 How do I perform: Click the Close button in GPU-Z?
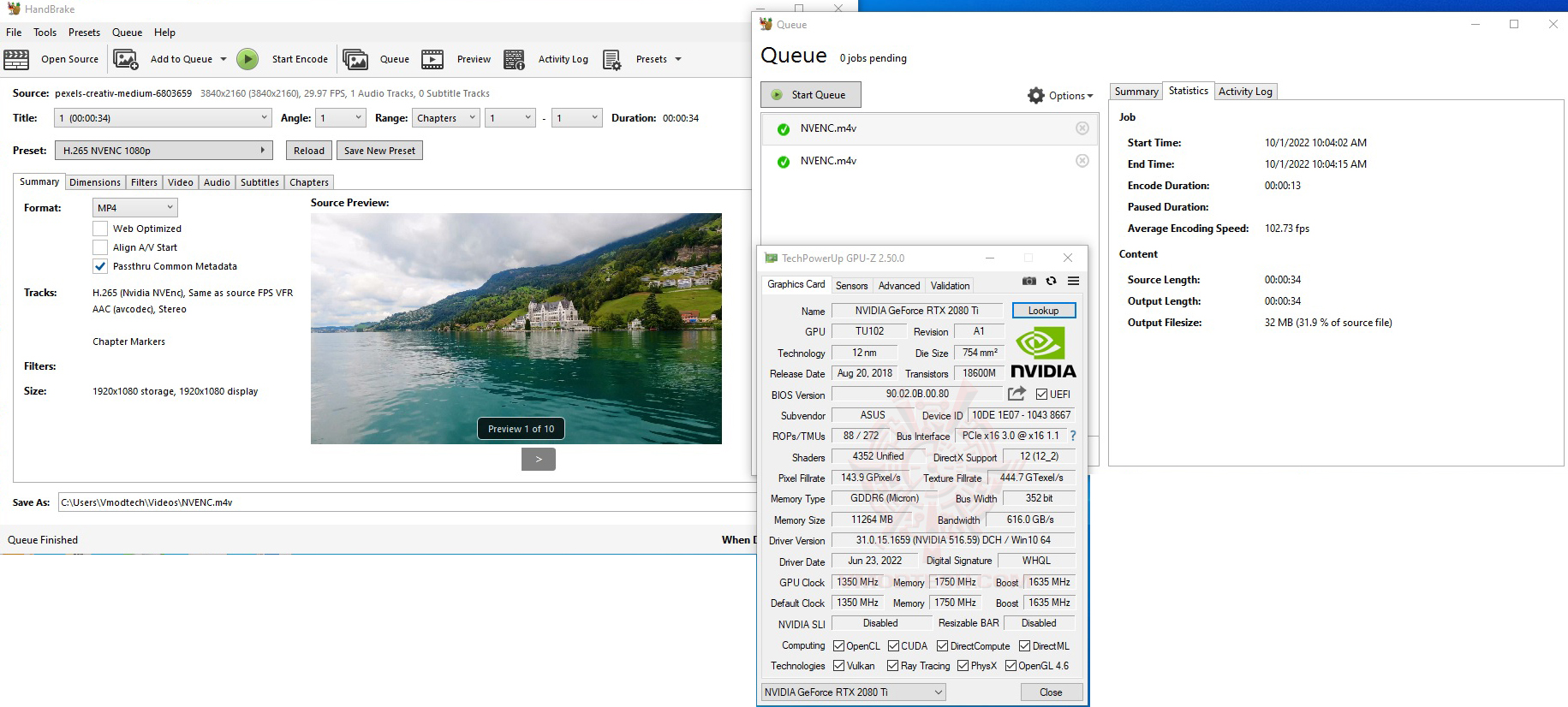tap(1051, 692)
